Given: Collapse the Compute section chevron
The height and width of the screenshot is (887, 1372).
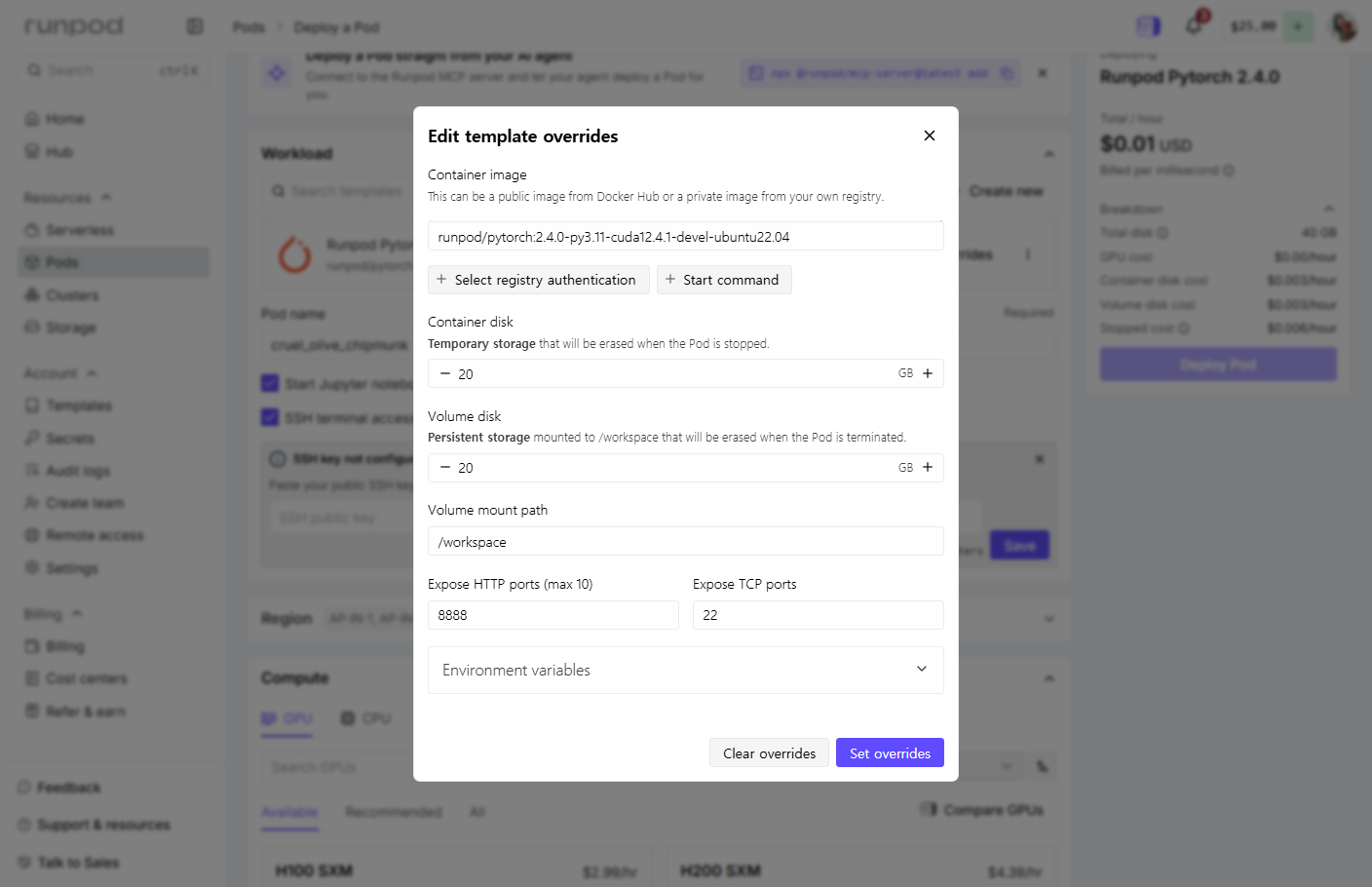Looking at the screenshot, I should (1048, 678).
